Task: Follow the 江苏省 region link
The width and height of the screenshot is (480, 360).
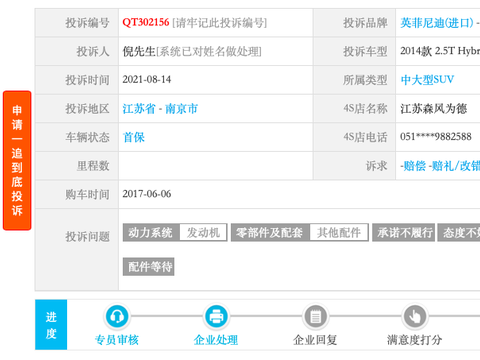Action: point(139,109)
